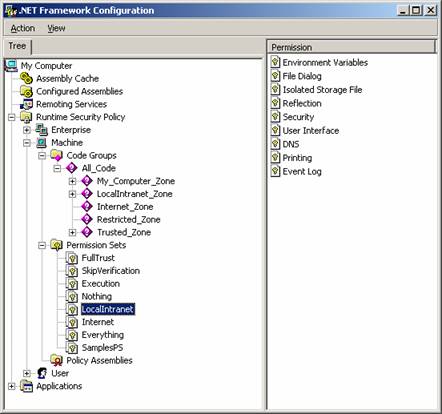Click the Internet_Zone diamond icon
Image resolution: width=442 pixels, height=414 pixels.
click(87, 207)
